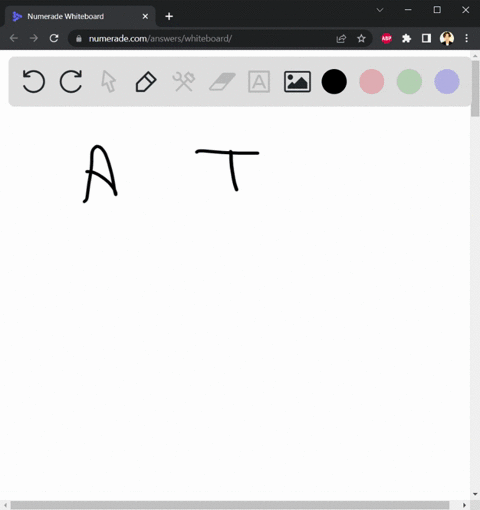
Task: Reload the current page
Action: pos(54,38)
